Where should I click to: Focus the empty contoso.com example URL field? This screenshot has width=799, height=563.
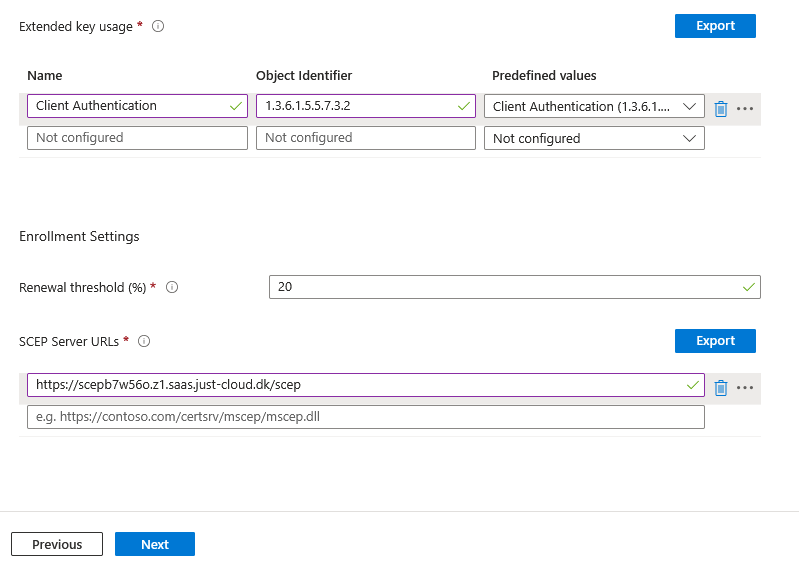click(x=366, y=417)
